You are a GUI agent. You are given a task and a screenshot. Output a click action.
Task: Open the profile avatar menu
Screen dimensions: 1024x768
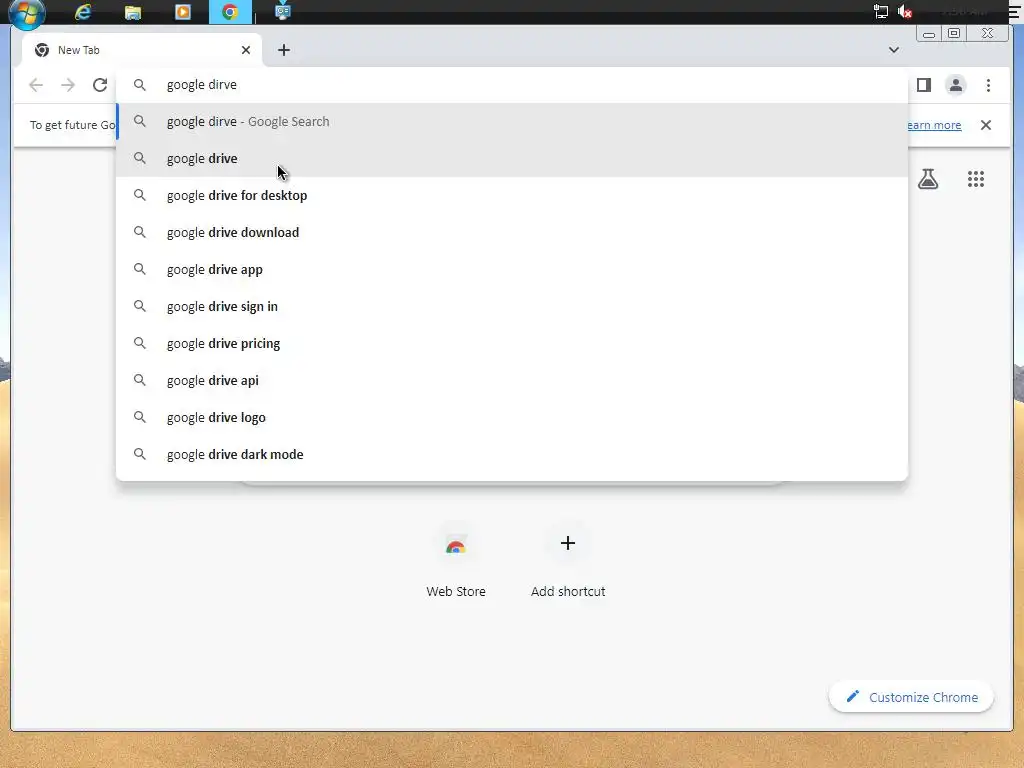pyautogui.click(x=955, y=85)
